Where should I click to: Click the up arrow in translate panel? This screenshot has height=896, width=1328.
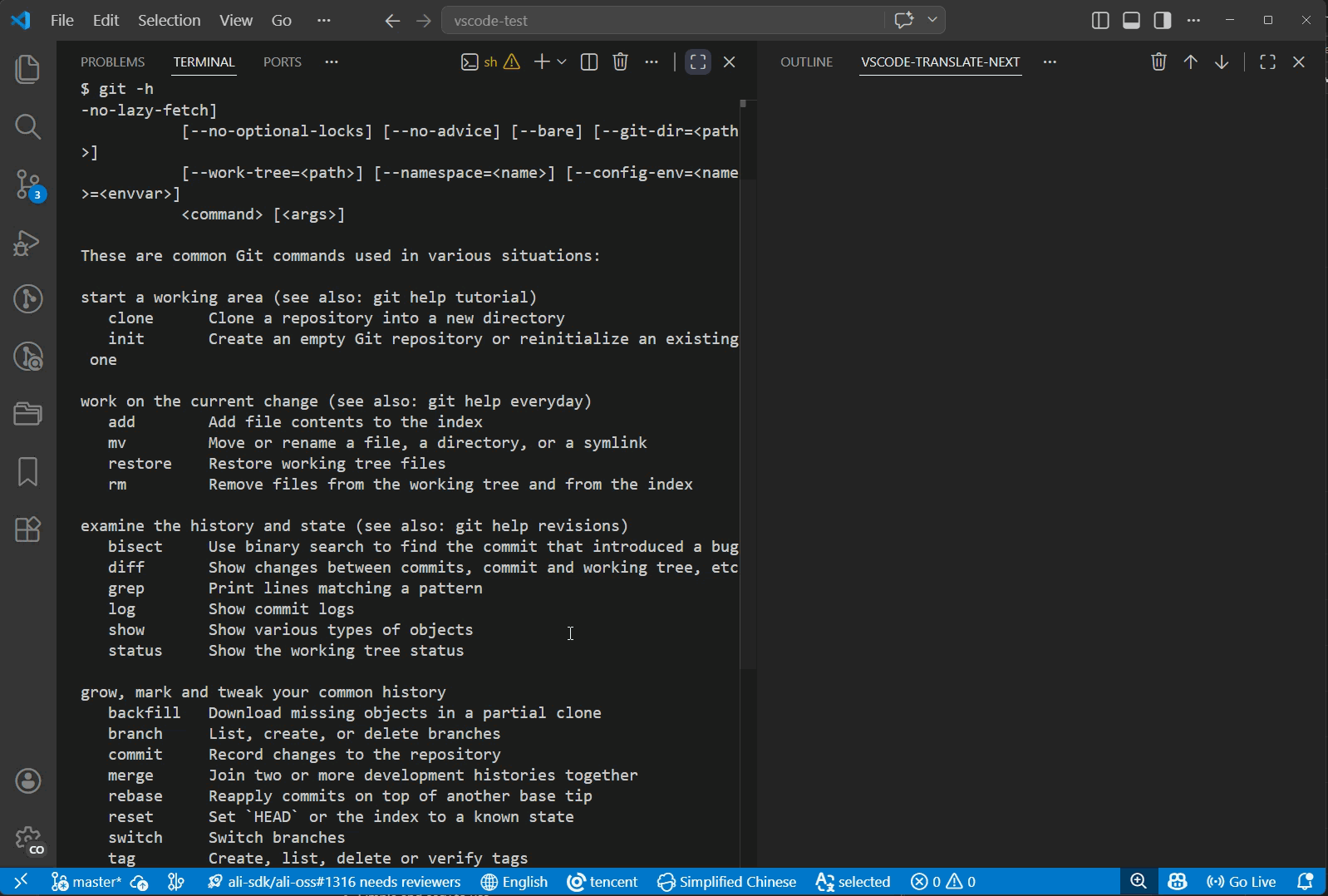(x=1190, y=62)
